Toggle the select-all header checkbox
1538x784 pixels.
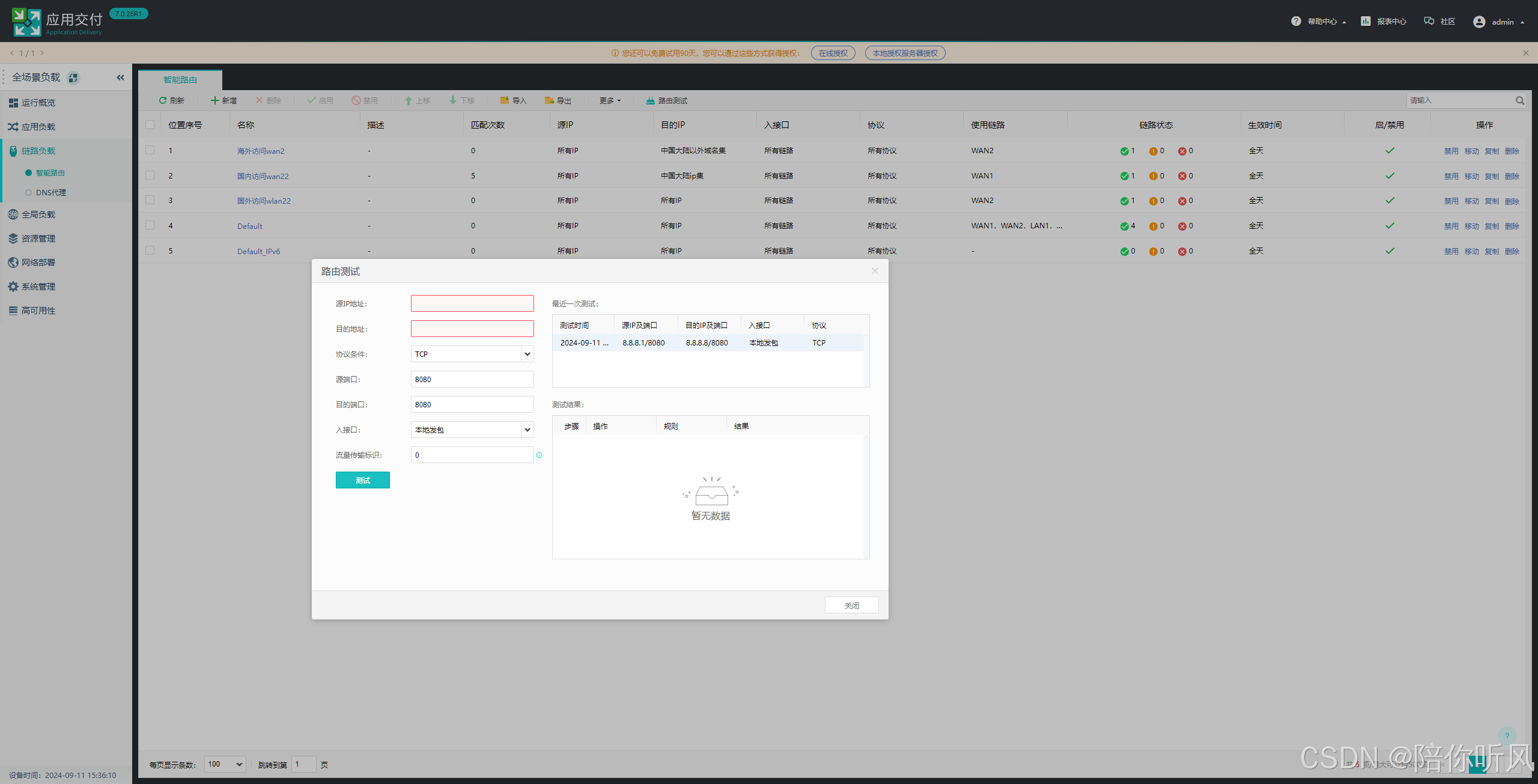[x=150, y=125]
